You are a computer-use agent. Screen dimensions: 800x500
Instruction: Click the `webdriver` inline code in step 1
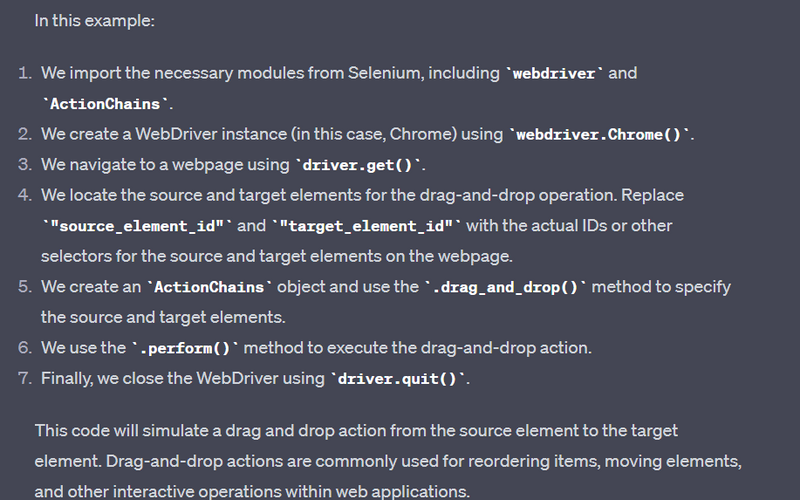[x=554, y=74]
